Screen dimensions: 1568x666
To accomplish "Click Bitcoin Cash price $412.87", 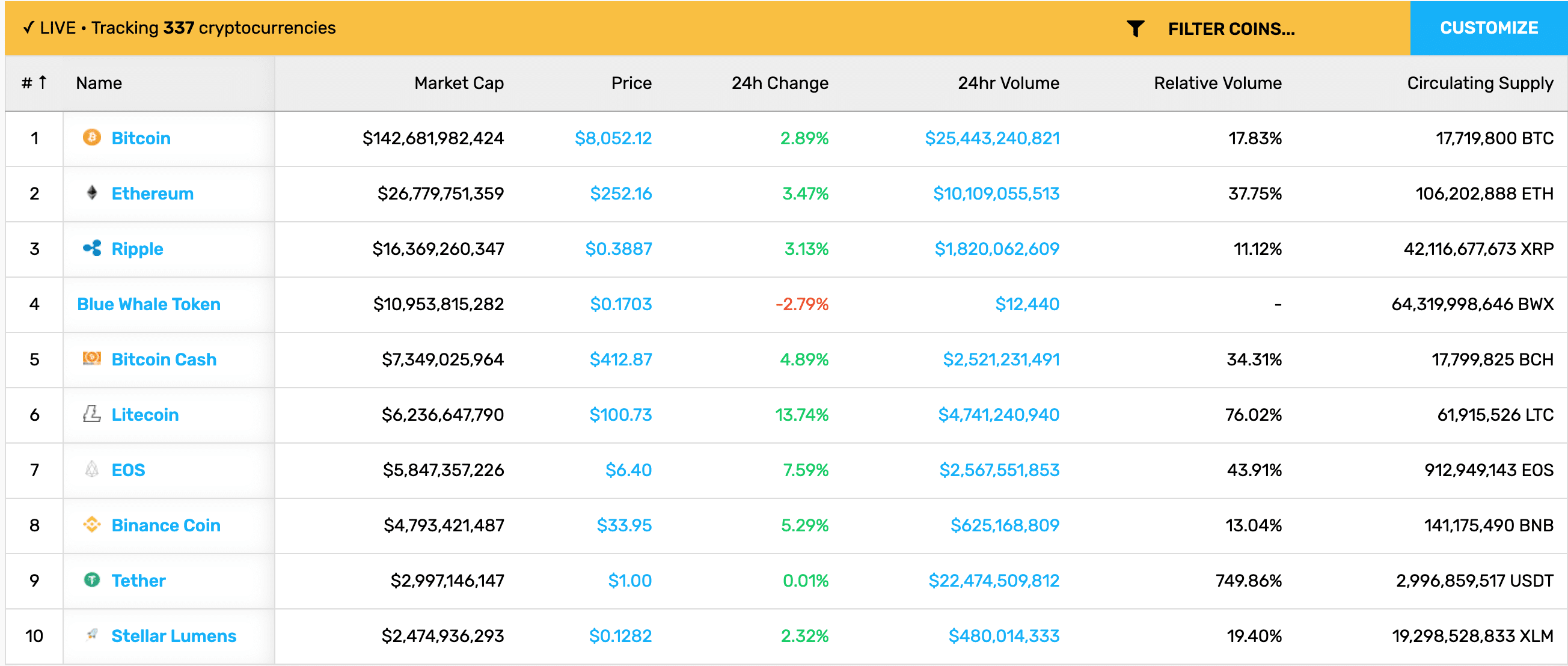I will [621, 360].
